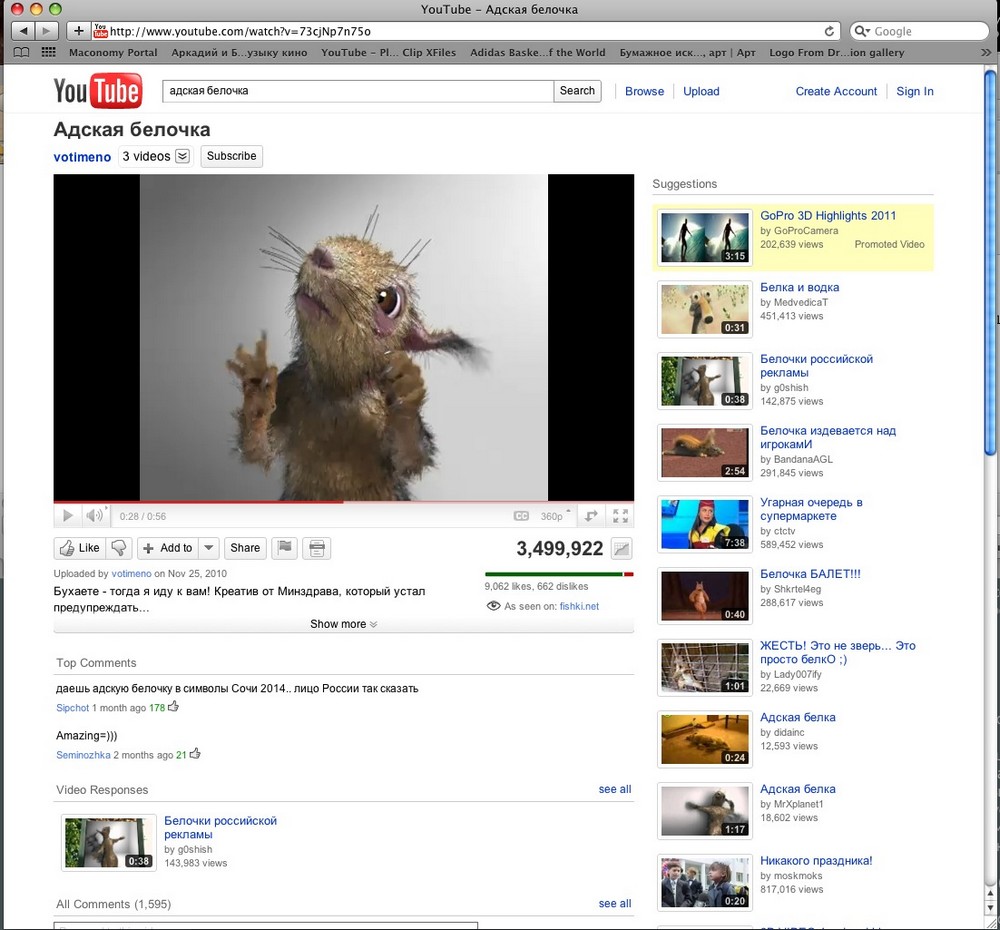Open the fishki.net link
The image size is (1000, 930).
(x=579, y=606)
